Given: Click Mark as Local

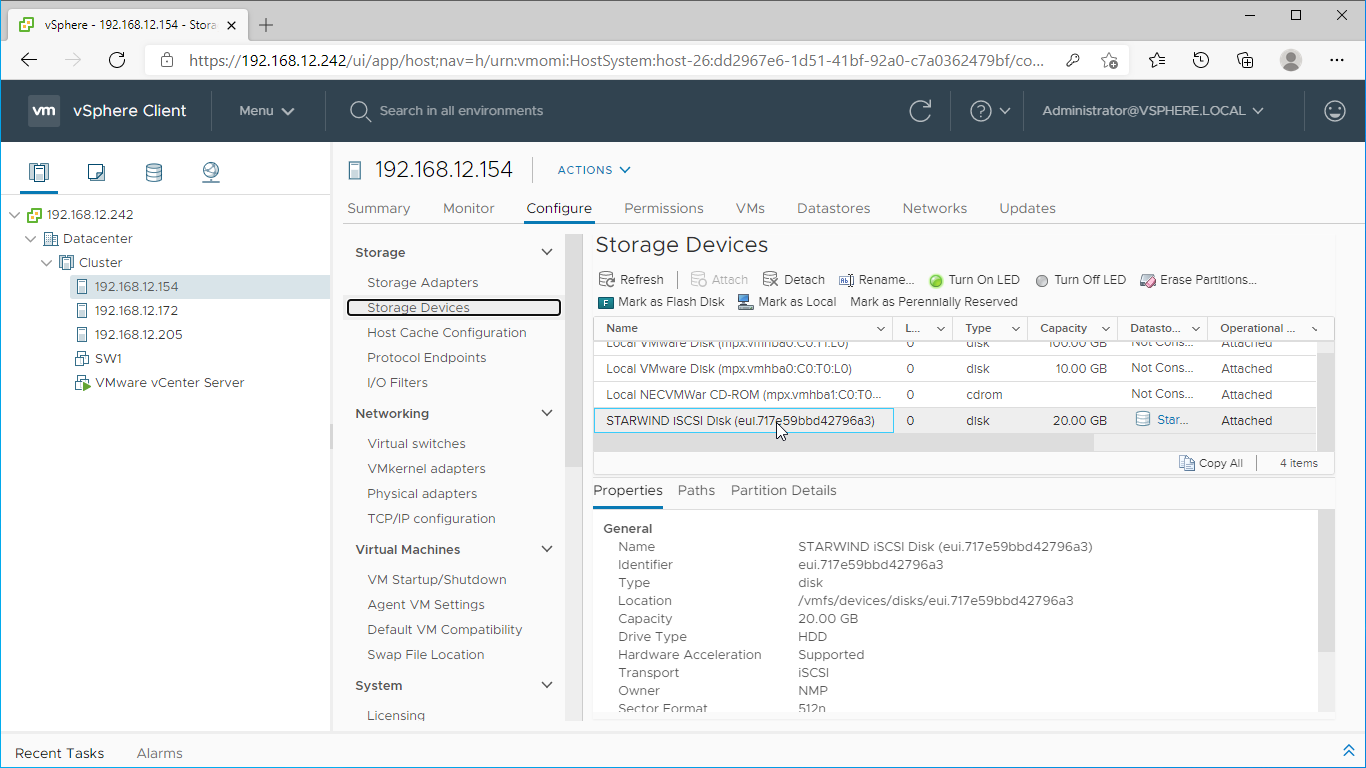Looking at the screenshot, I should (787, 302).
